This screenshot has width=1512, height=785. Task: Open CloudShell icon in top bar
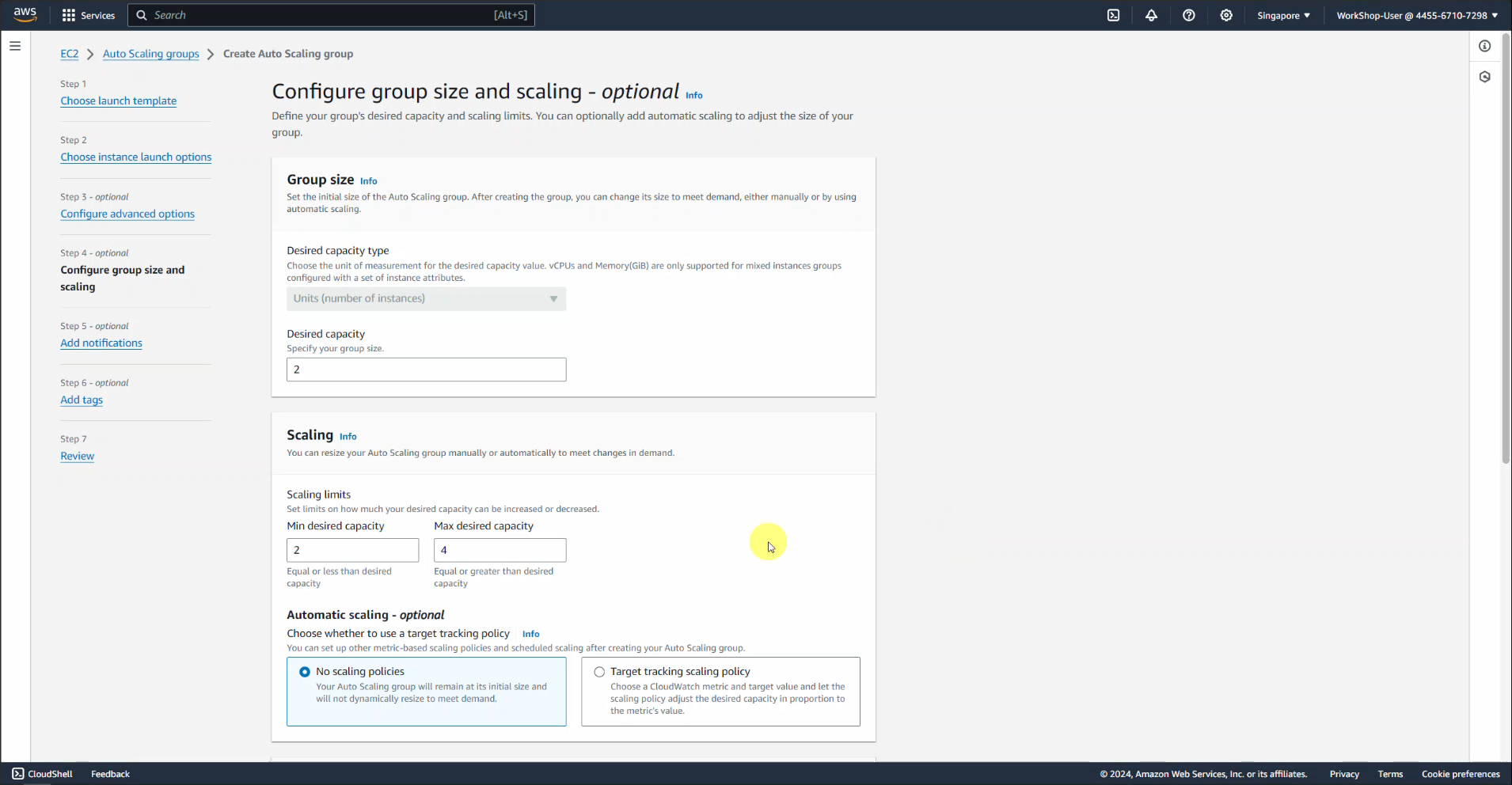(1113, 15)
